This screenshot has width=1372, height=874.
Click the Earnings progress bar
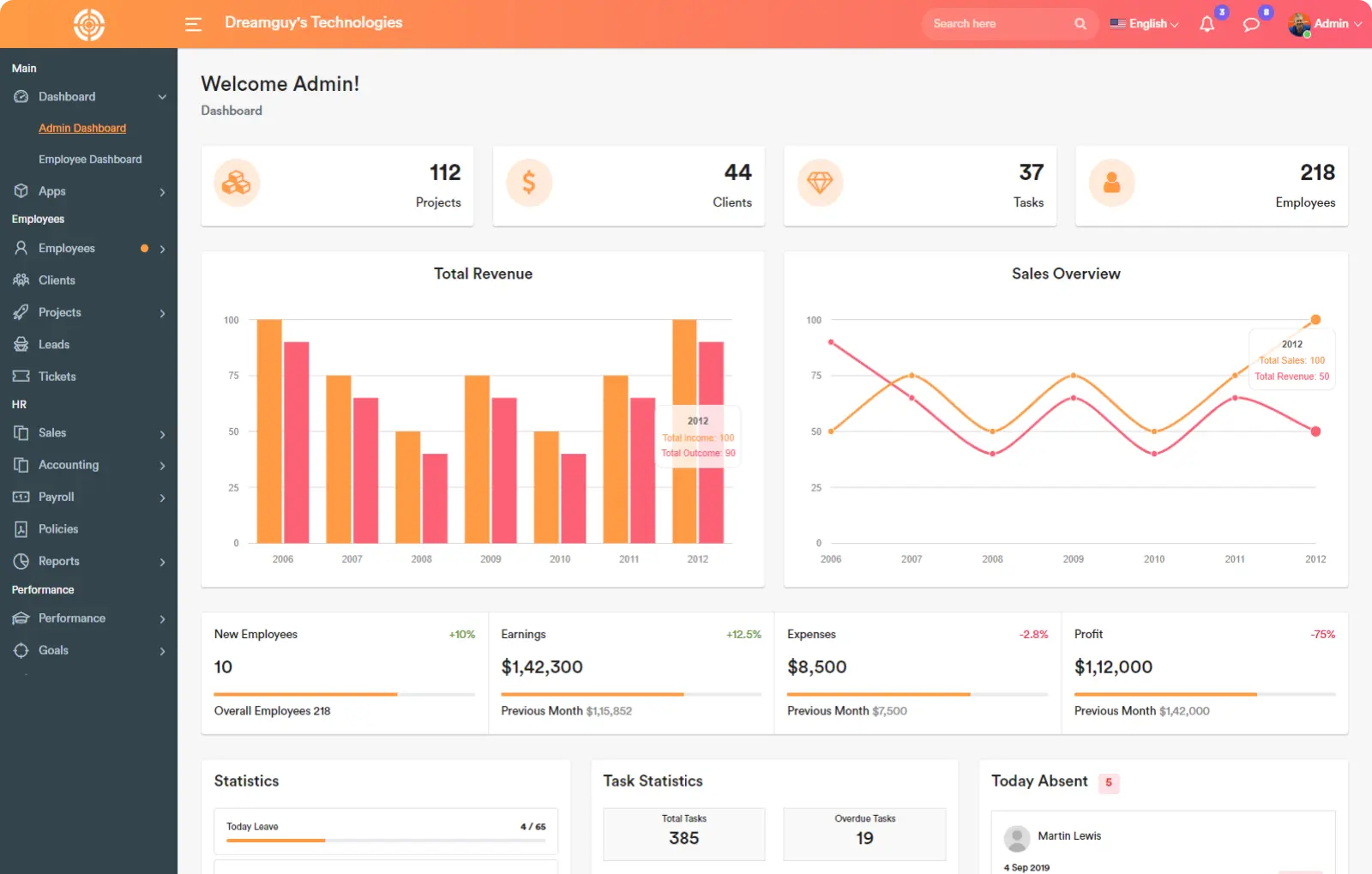[631, 694]
